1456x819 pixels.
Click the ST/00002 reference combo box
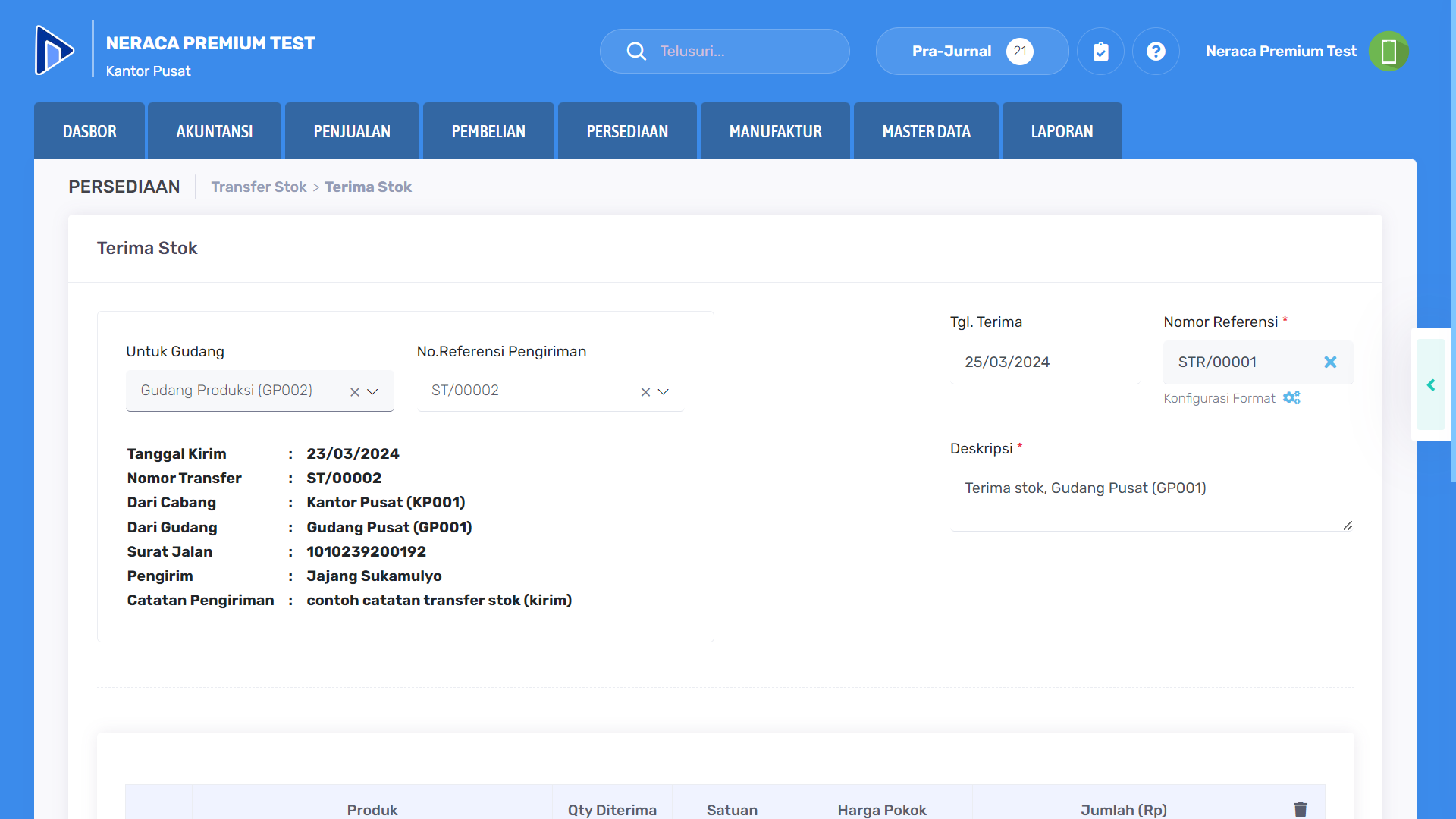[x=551, y=391]
